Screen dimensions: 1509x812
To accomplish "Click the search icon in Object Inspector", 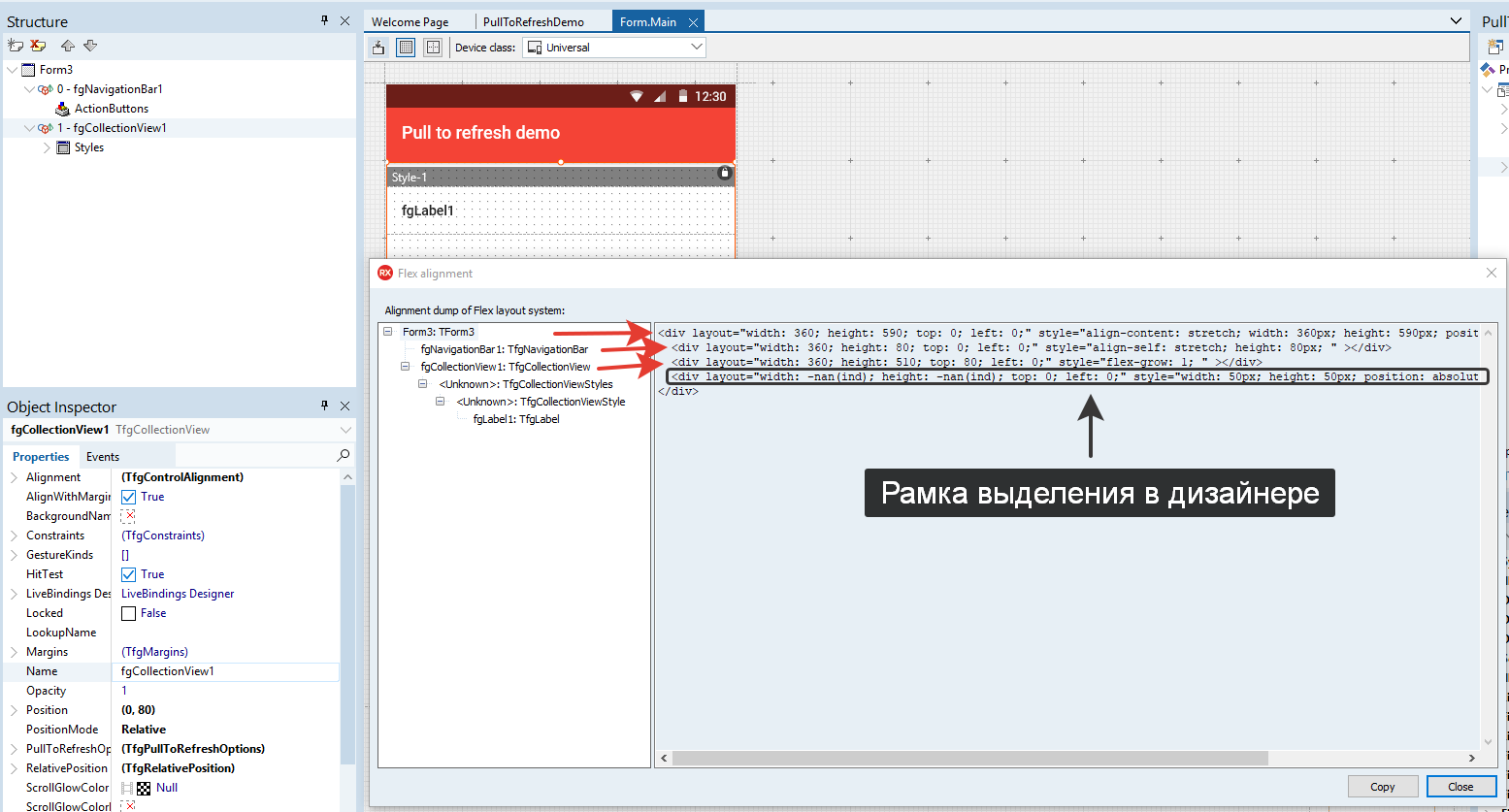I will tap(343, 455).
